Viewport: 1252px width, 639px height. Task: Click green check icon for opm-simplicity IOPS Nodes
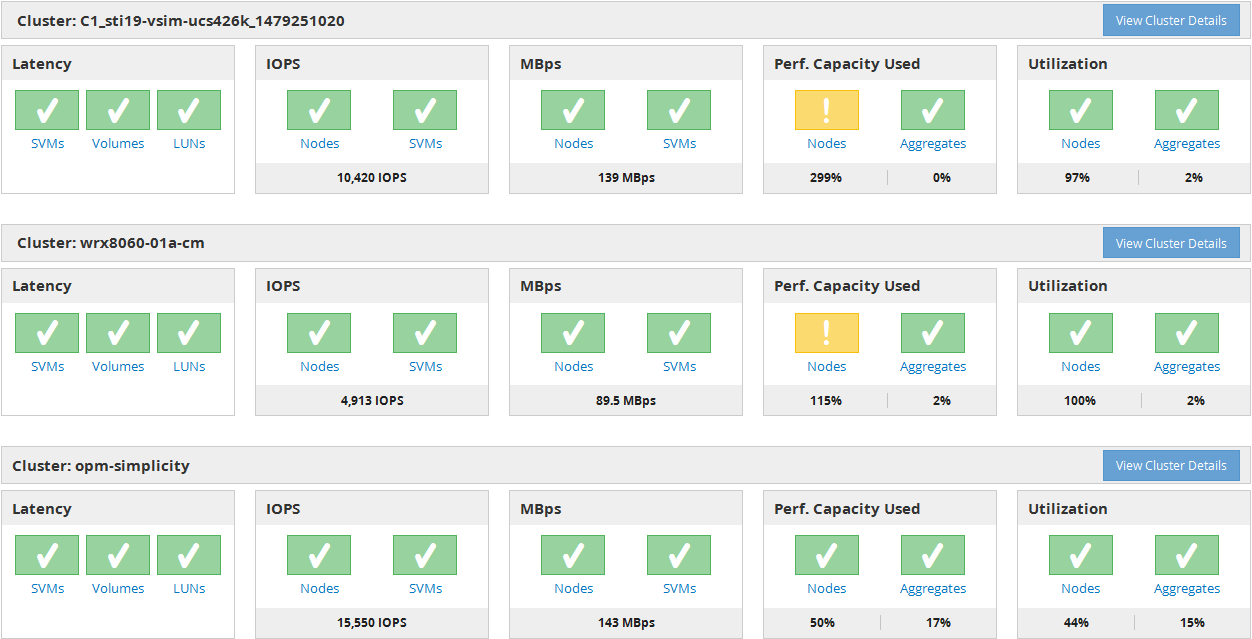(x=319, y=555)
